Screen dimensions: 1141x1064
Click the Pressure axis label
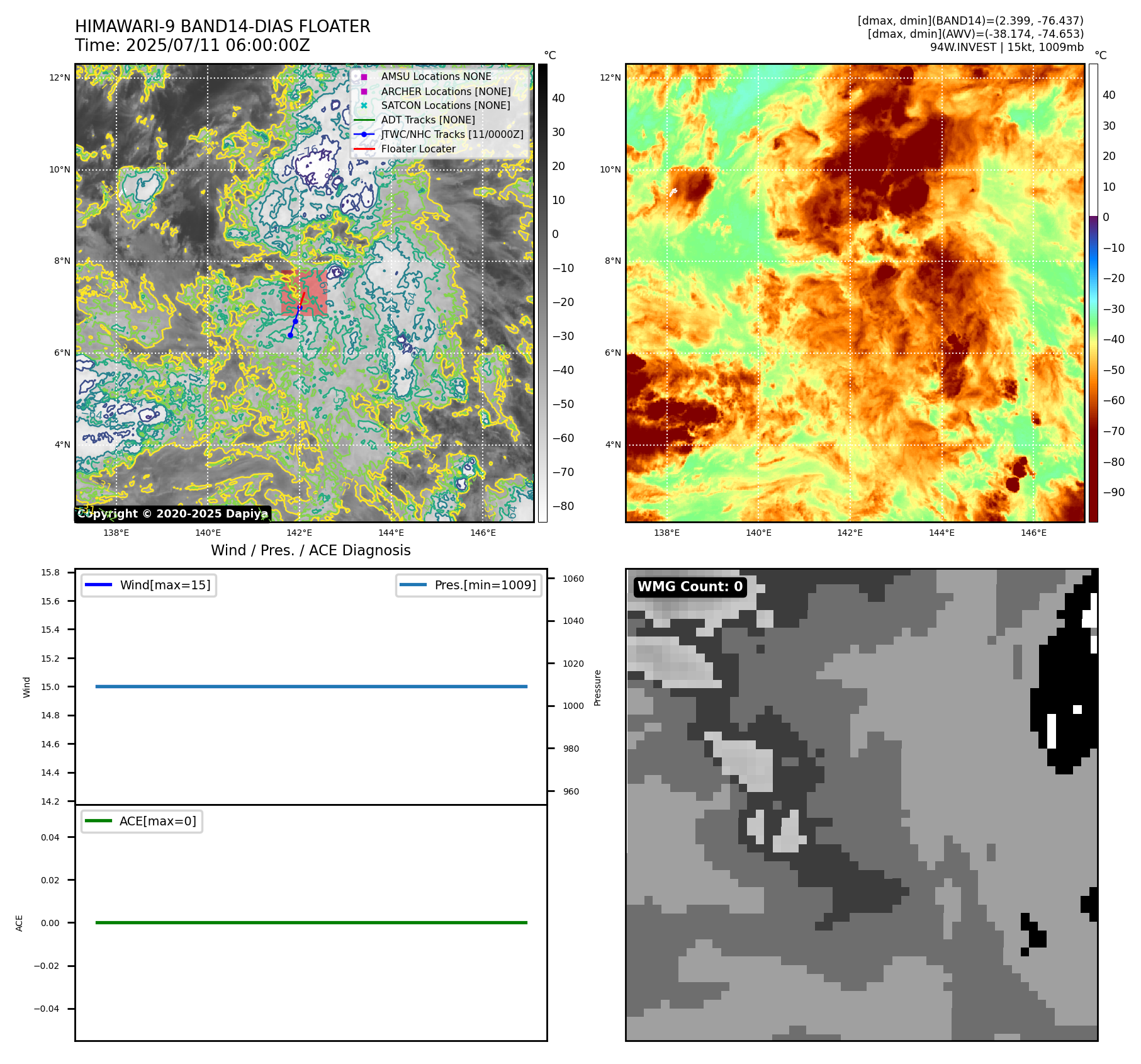click(598, 688)
